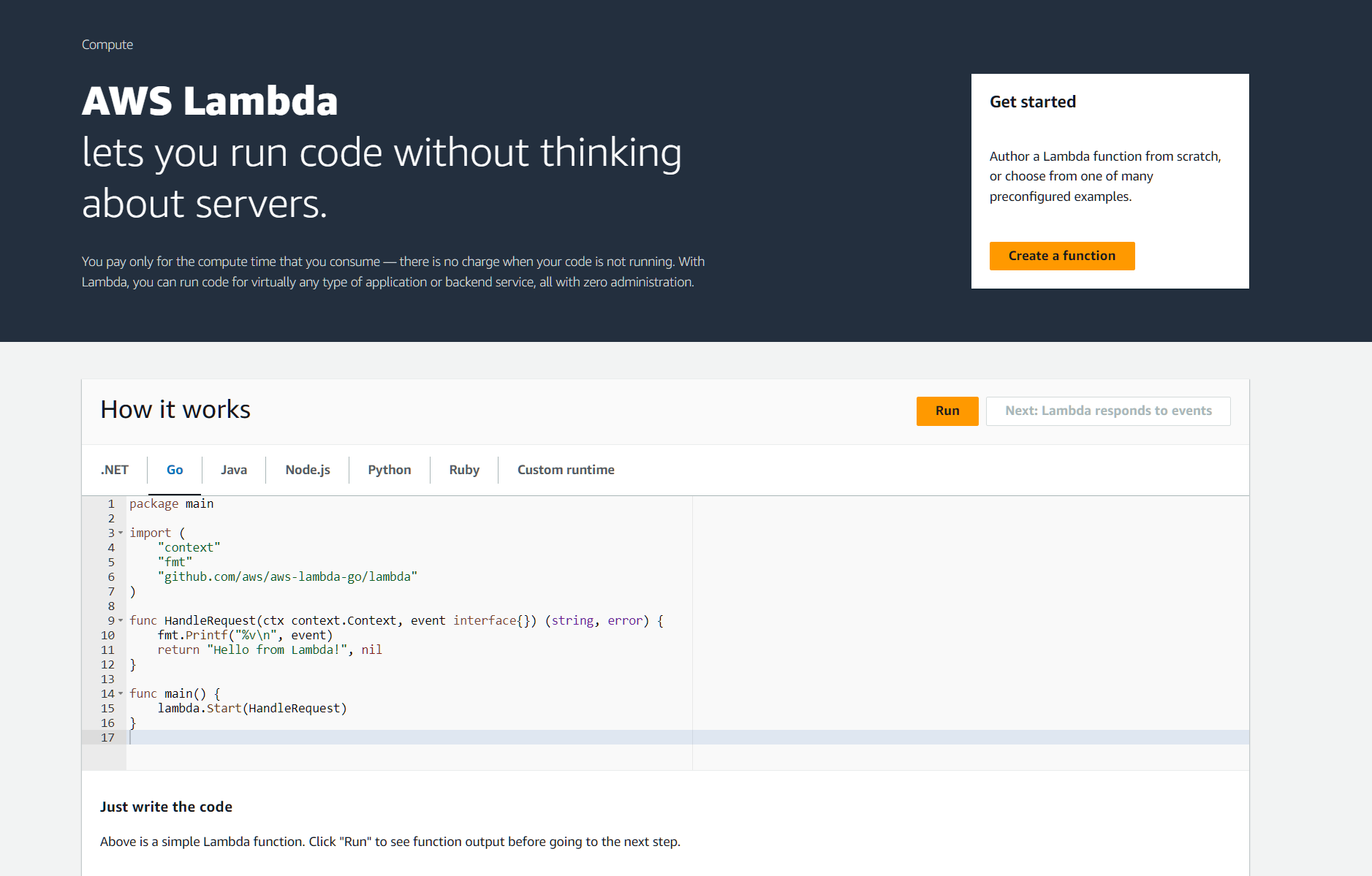This screenshot has width=1372, height=876.
Task: Collapse the main function on line 14
Action: (121, 693)
